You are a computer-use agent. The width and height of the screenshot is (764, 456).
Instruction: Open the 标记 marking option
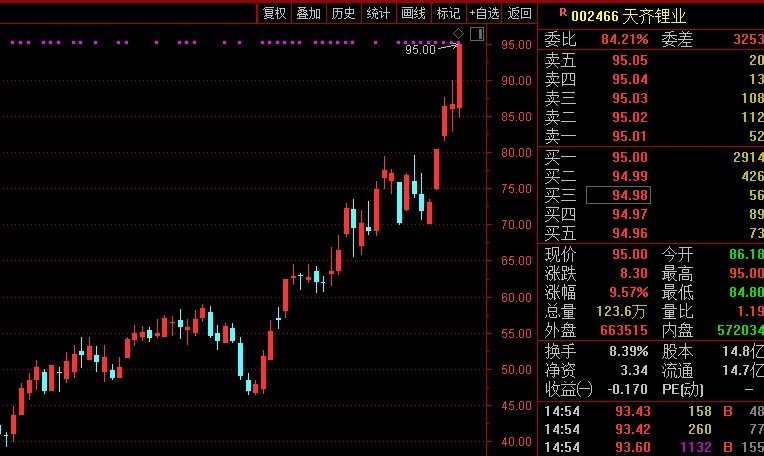(x=448, y=13)
